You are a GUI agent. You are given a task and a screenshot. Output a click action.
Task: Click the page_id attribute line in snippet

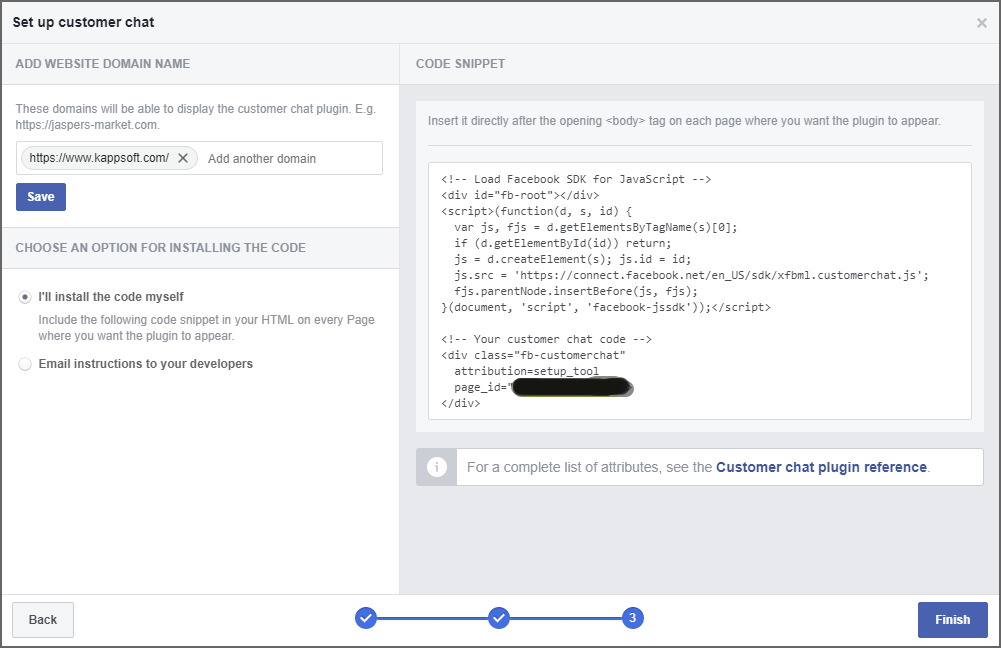coord(543,387)
